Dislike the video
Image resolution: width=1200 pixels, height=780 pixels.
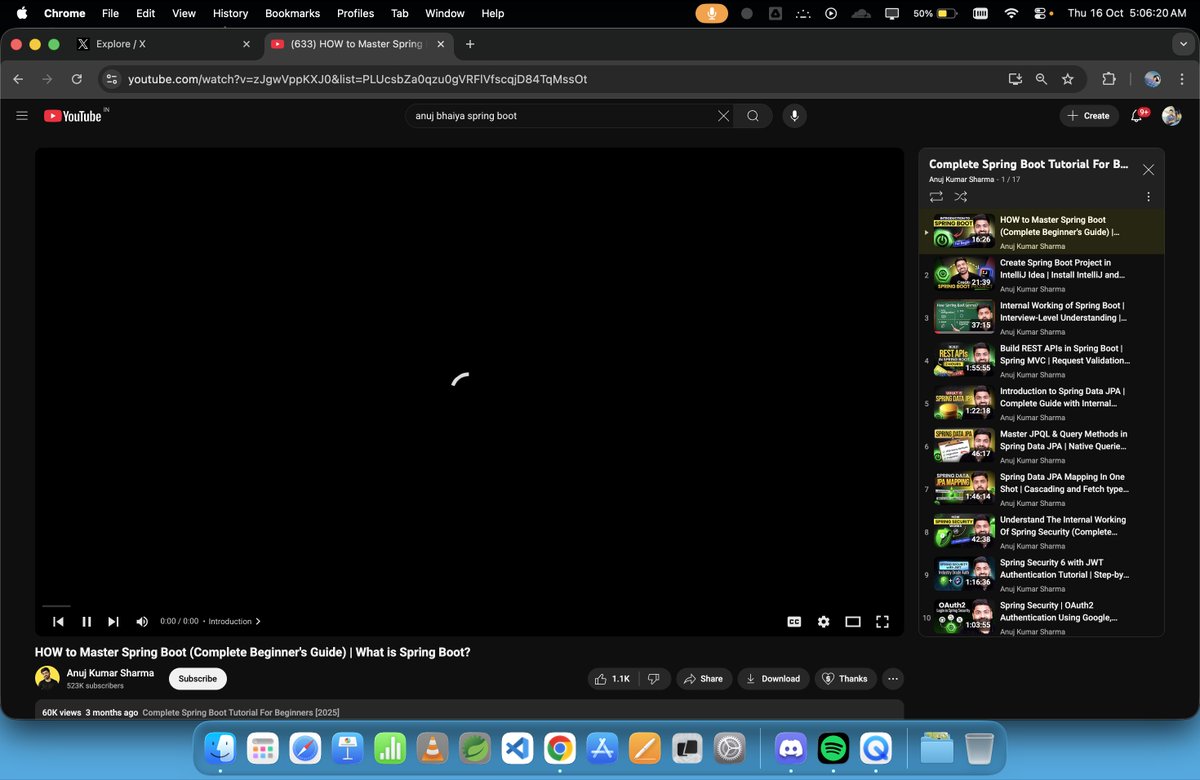pyautogui.click(x=654, y=678)
